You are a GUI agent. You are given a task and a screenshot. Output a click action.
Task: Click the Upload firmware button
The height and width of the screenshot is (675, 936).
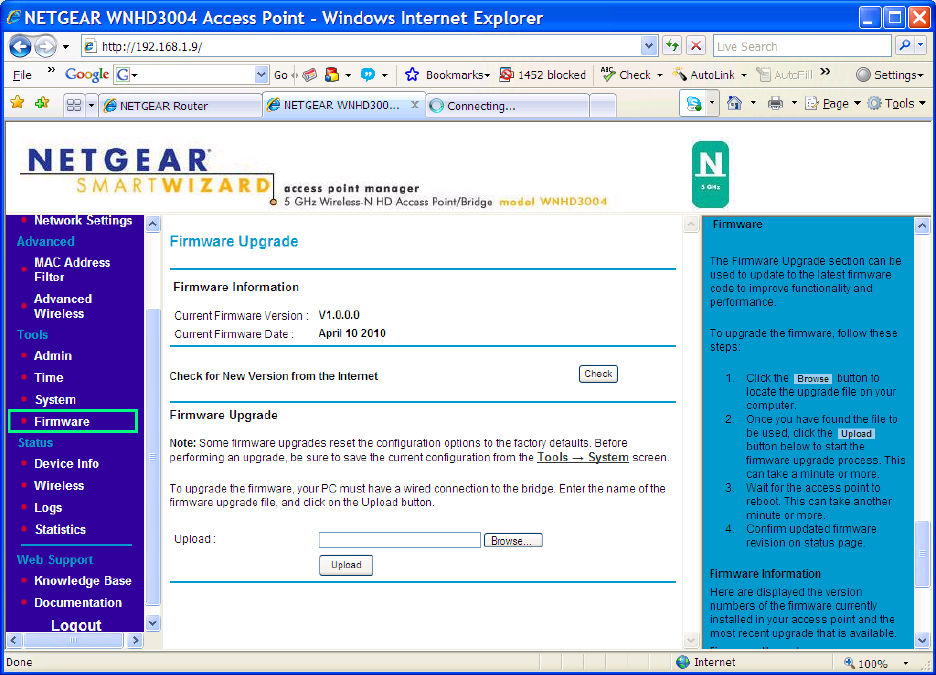[x=346, y=565]
